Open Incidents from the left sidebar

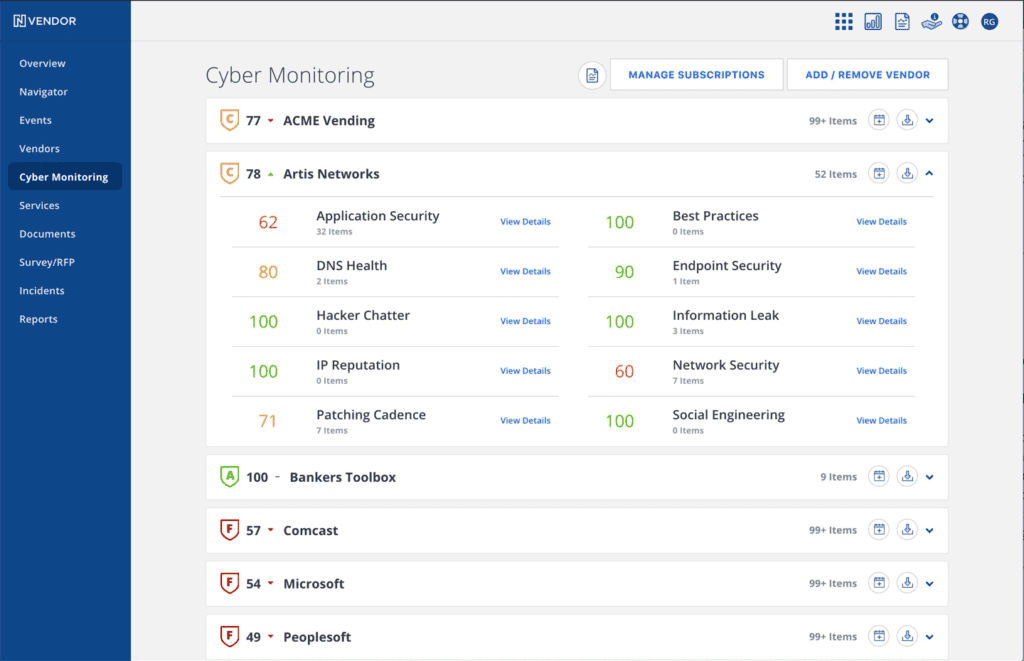pos(41,290)
